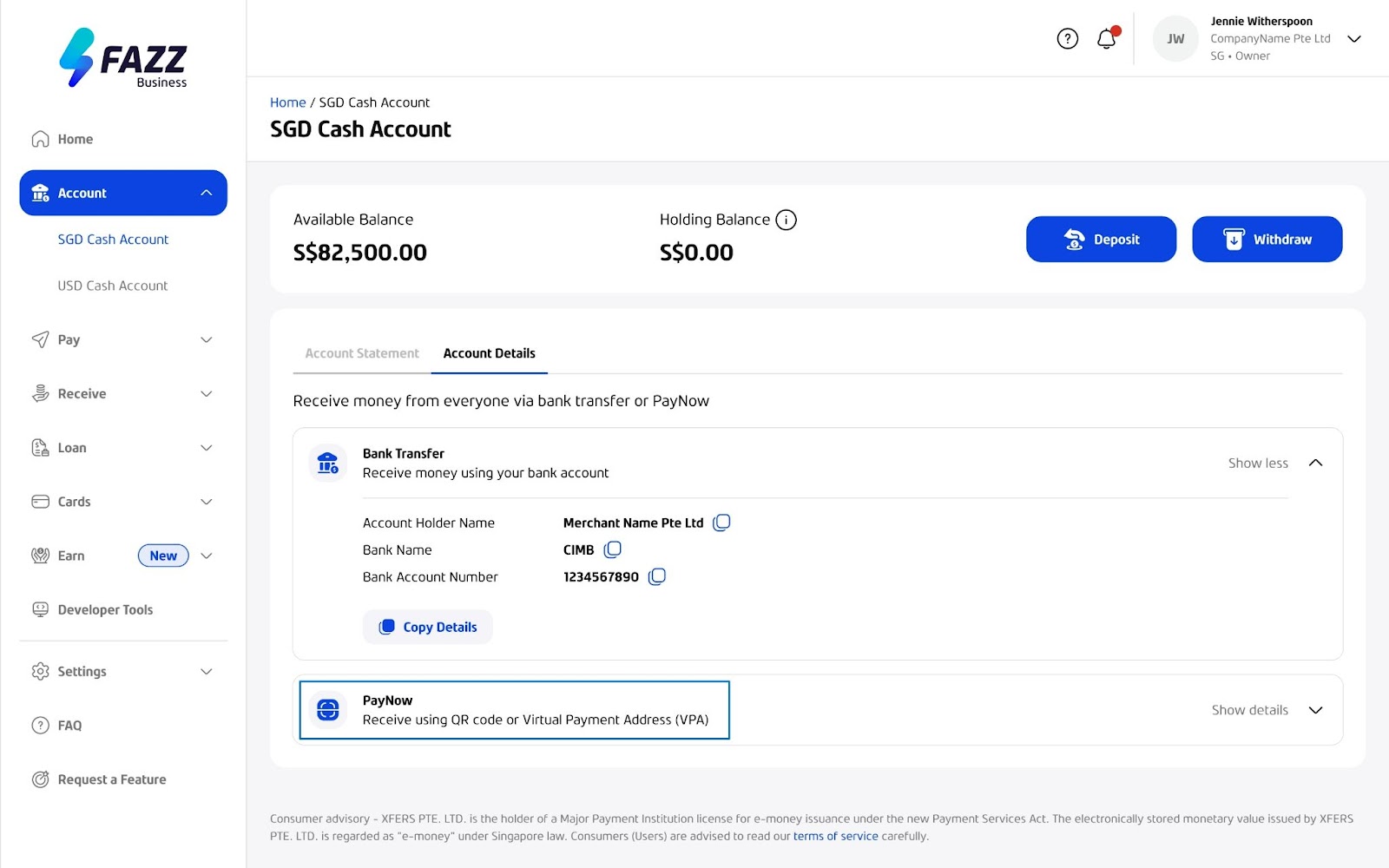Click the Fazz Business logo

(x=123, y=58)
